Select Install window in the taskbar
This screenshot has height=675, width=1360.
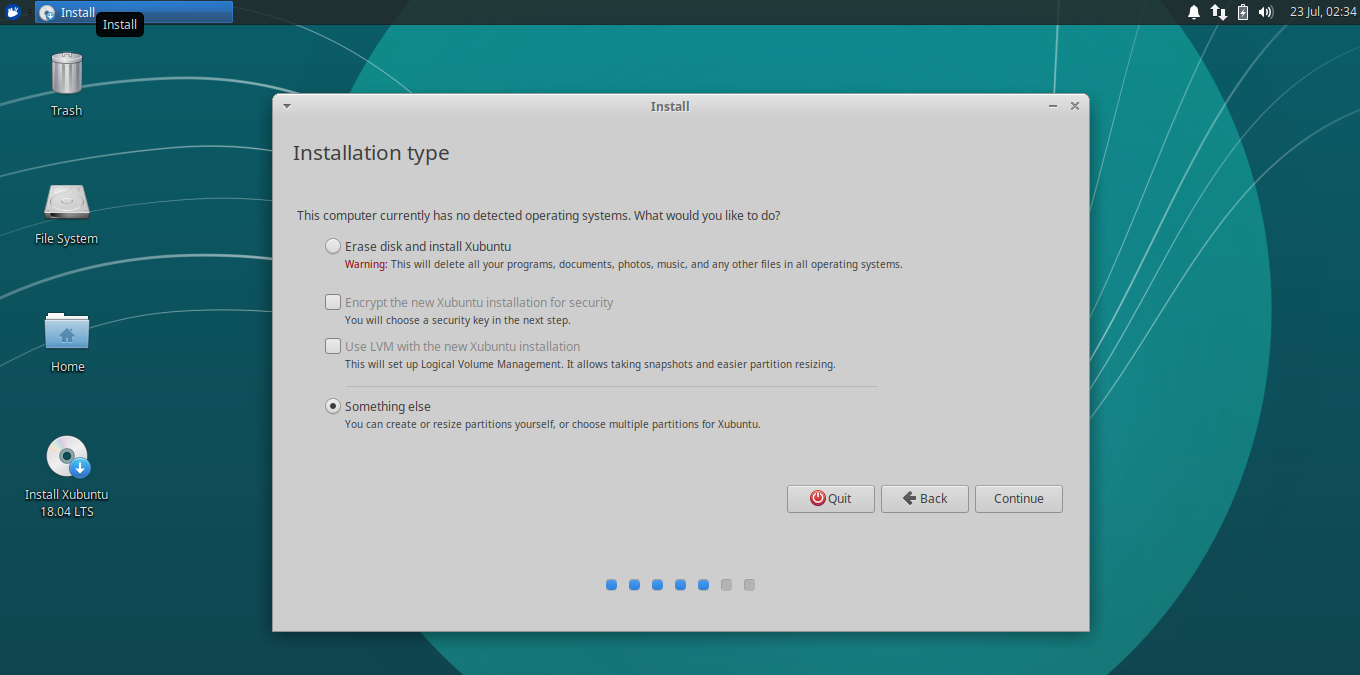pos(134,12)
